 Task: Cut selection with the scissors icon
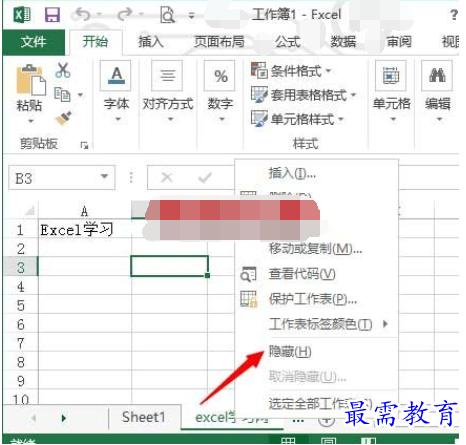click(63, 70)
